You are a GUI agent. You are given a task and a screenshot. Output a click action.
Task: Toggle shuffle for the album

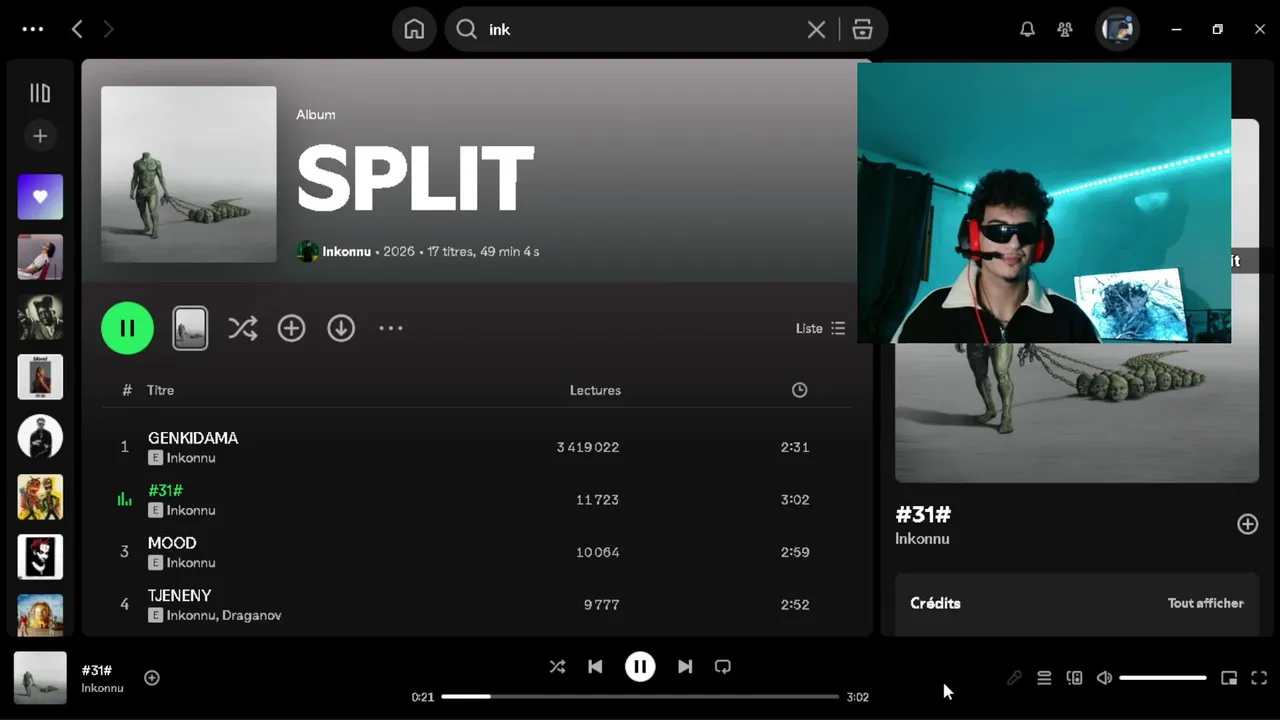click(242, 328)
